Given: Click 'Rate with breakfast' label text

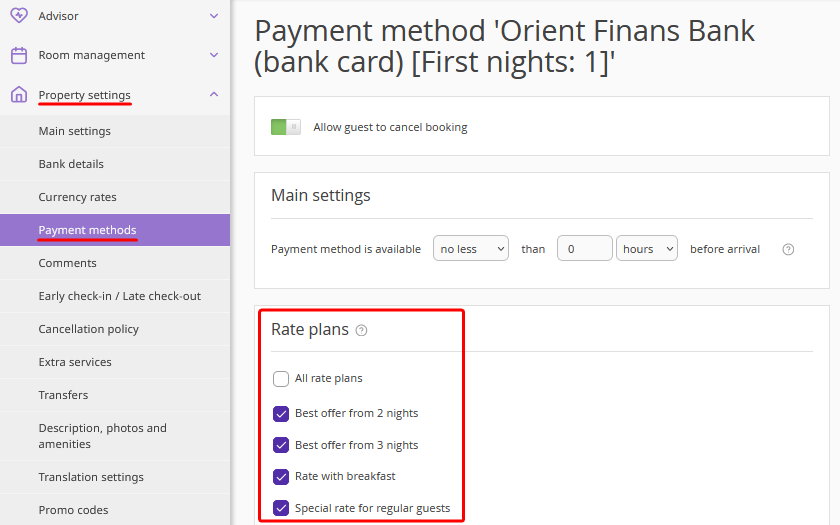Looking at the screenshot, I should click(x=345, y=476).
